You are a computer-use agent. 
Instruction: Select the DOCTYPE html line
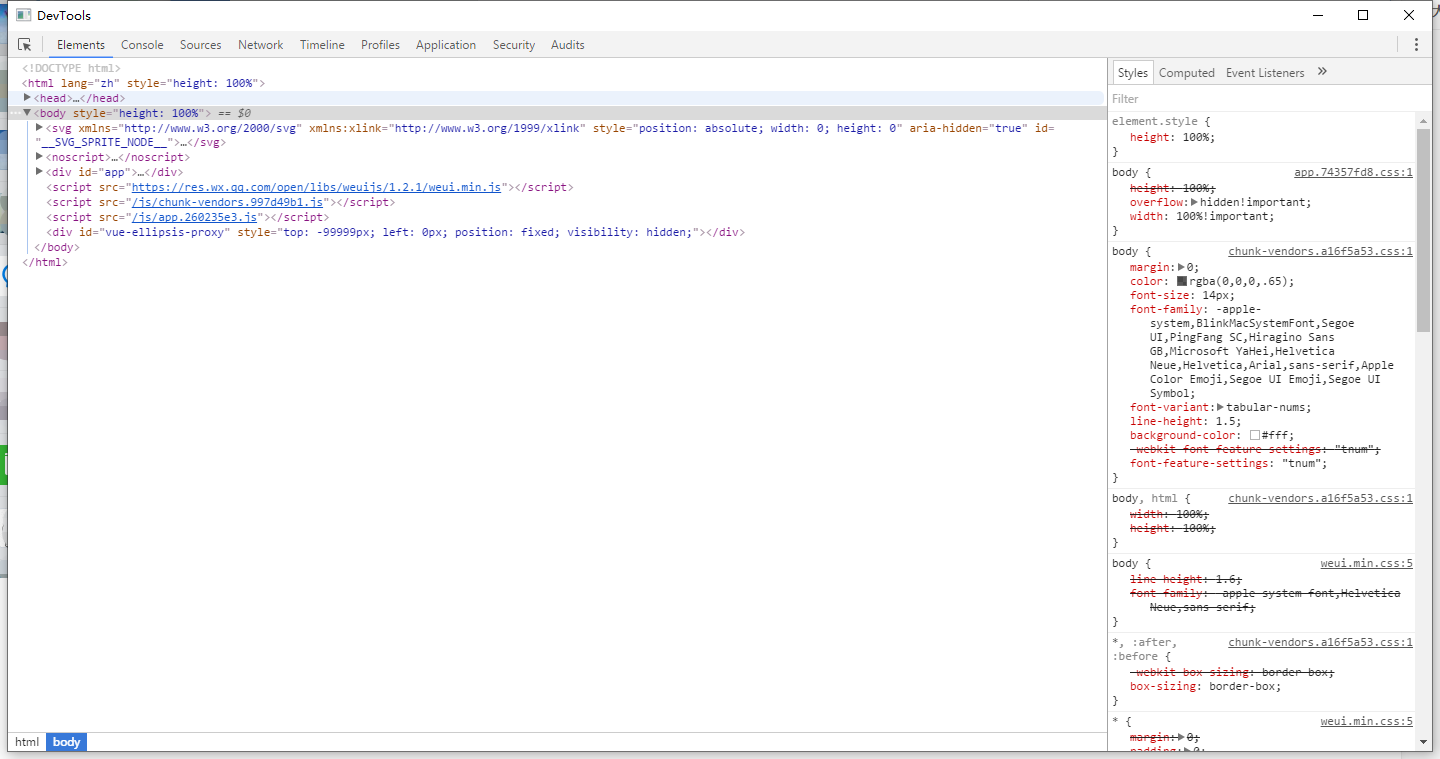pos(71,68)
